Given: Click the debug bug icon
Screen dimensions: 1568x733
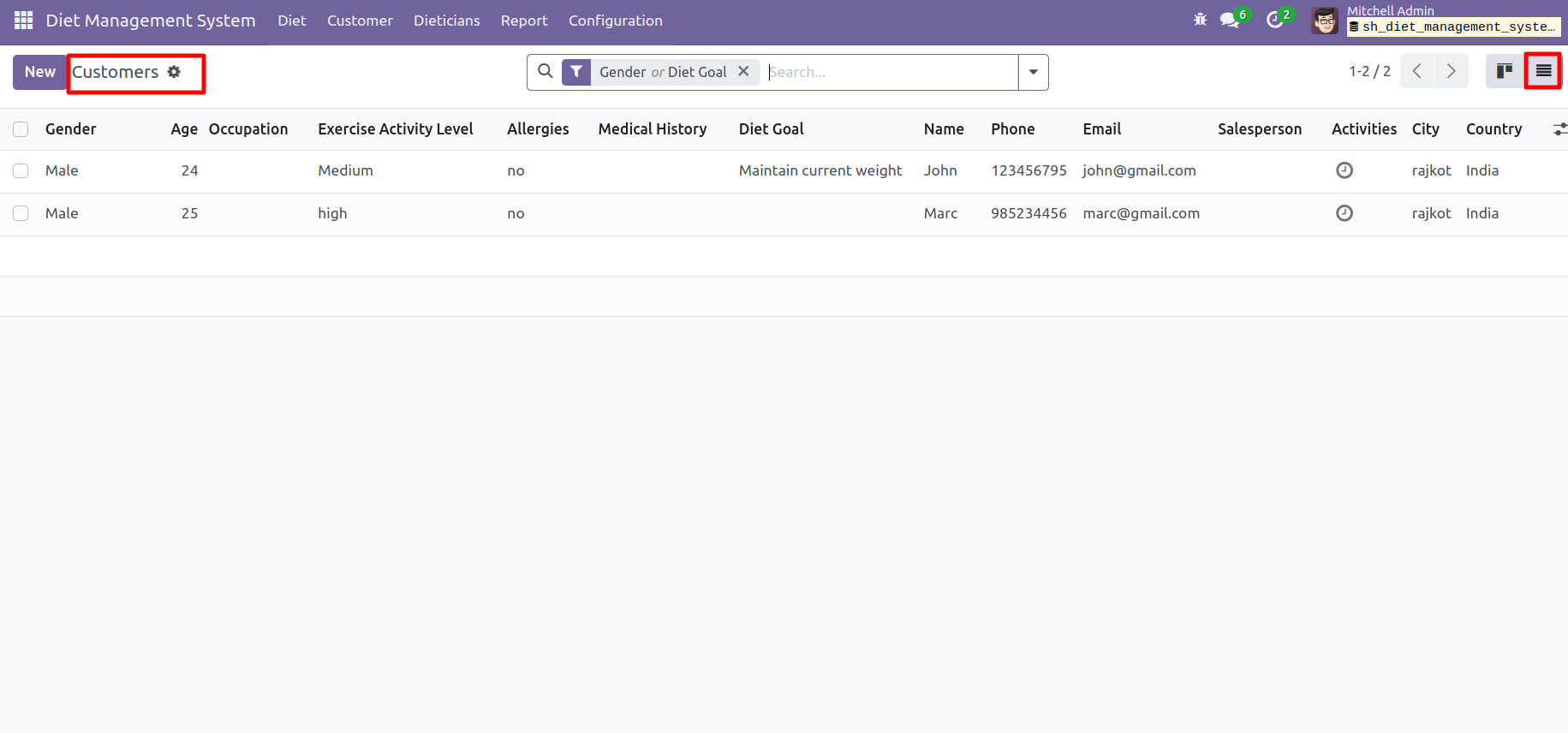Looking at the screenshot, I should (x=1200, y=20).
